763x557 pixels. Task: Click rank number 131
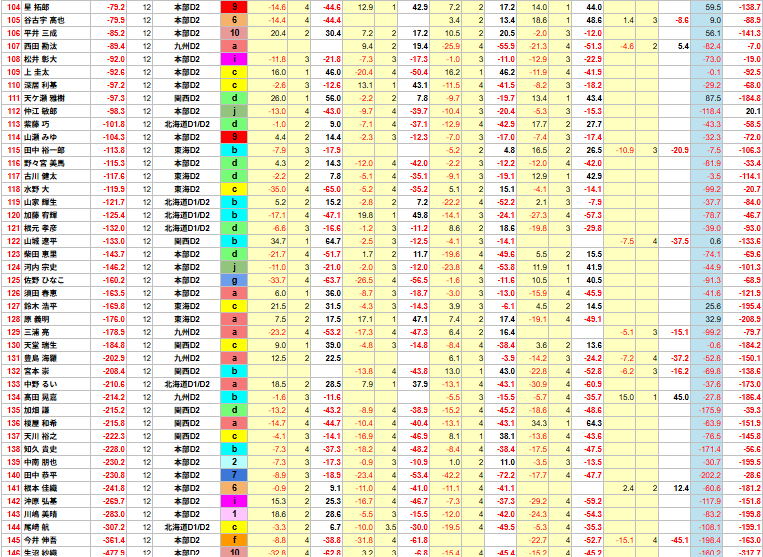coord(14,358)
